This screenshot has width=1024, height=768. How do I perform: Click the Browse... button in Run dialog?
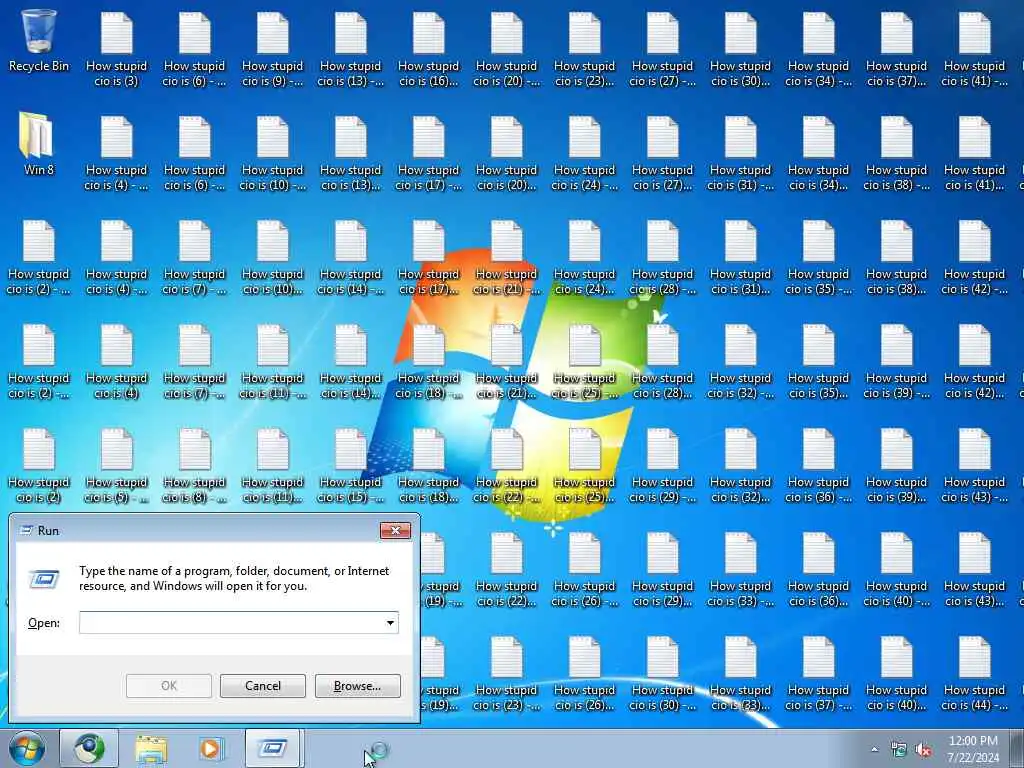[357, 686]
